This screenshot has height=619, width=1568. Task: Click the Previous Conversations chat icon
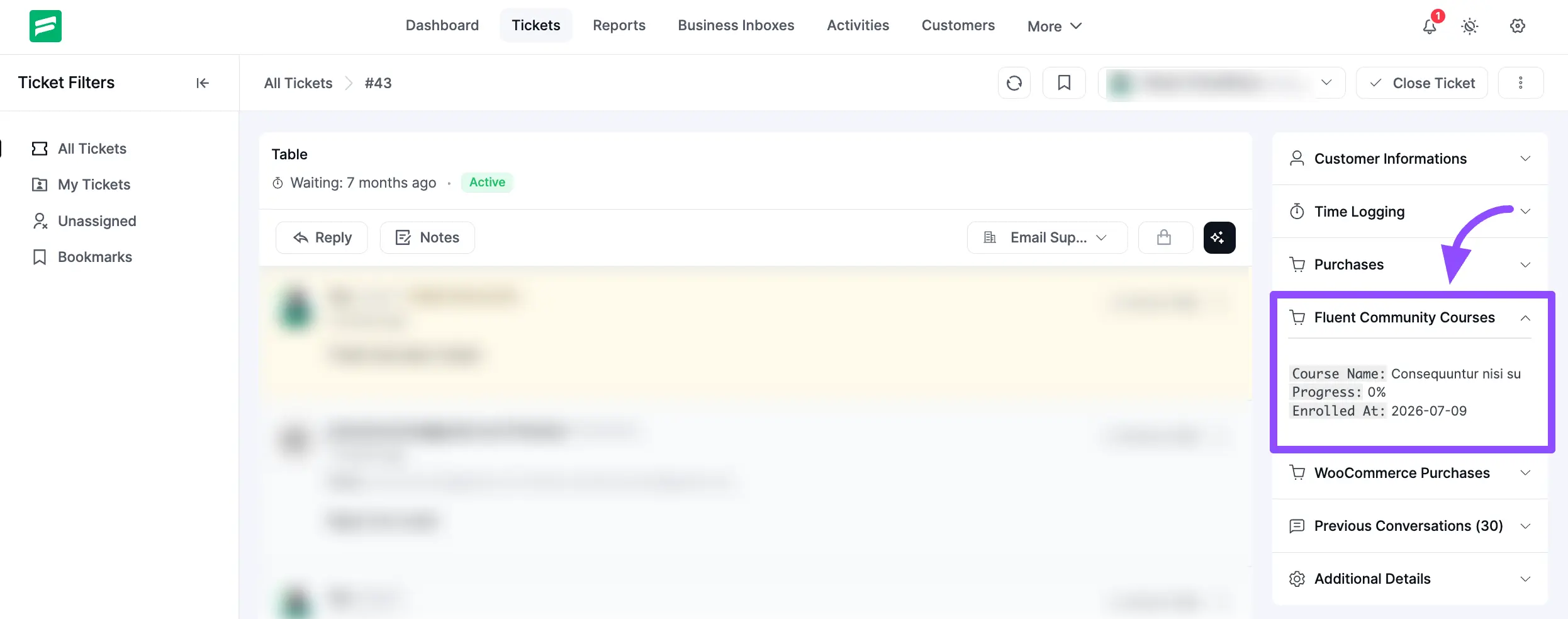(1297, 526)
